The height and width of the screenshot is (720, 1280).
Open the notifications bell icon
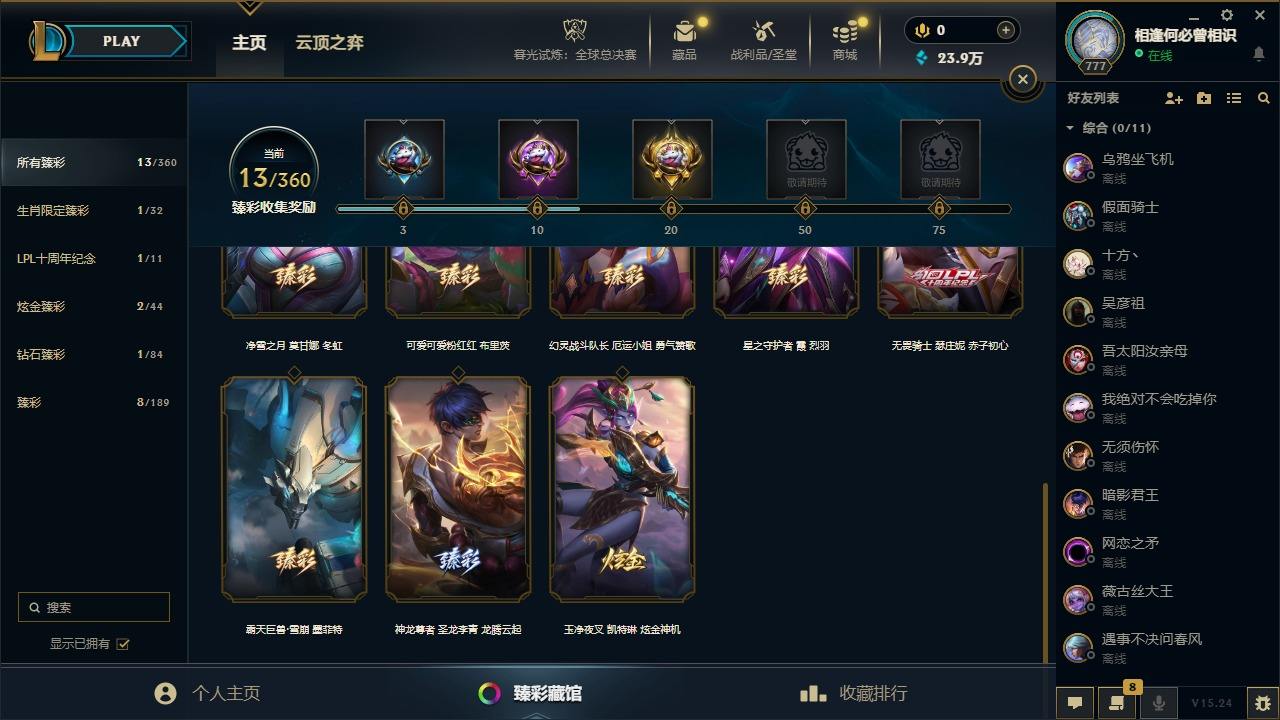1259,55
